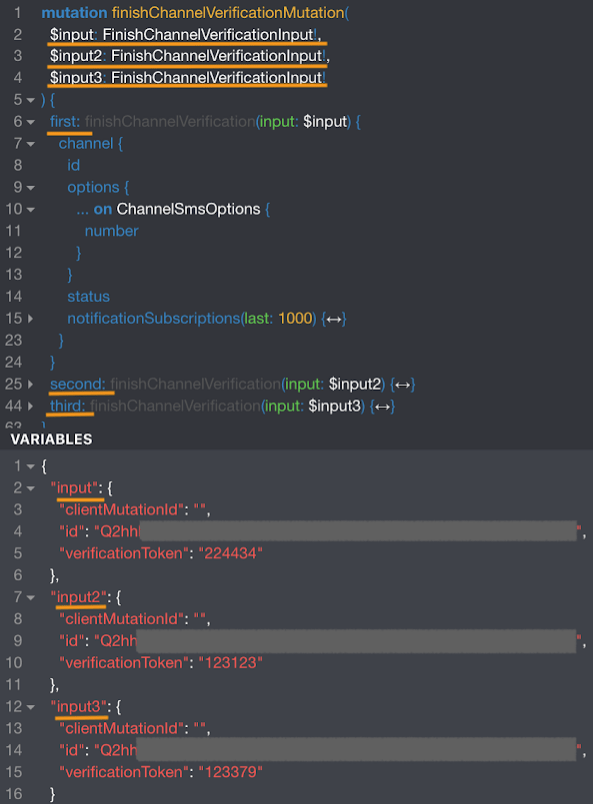Click the "input2" key in variables

[x=79, y=597]
